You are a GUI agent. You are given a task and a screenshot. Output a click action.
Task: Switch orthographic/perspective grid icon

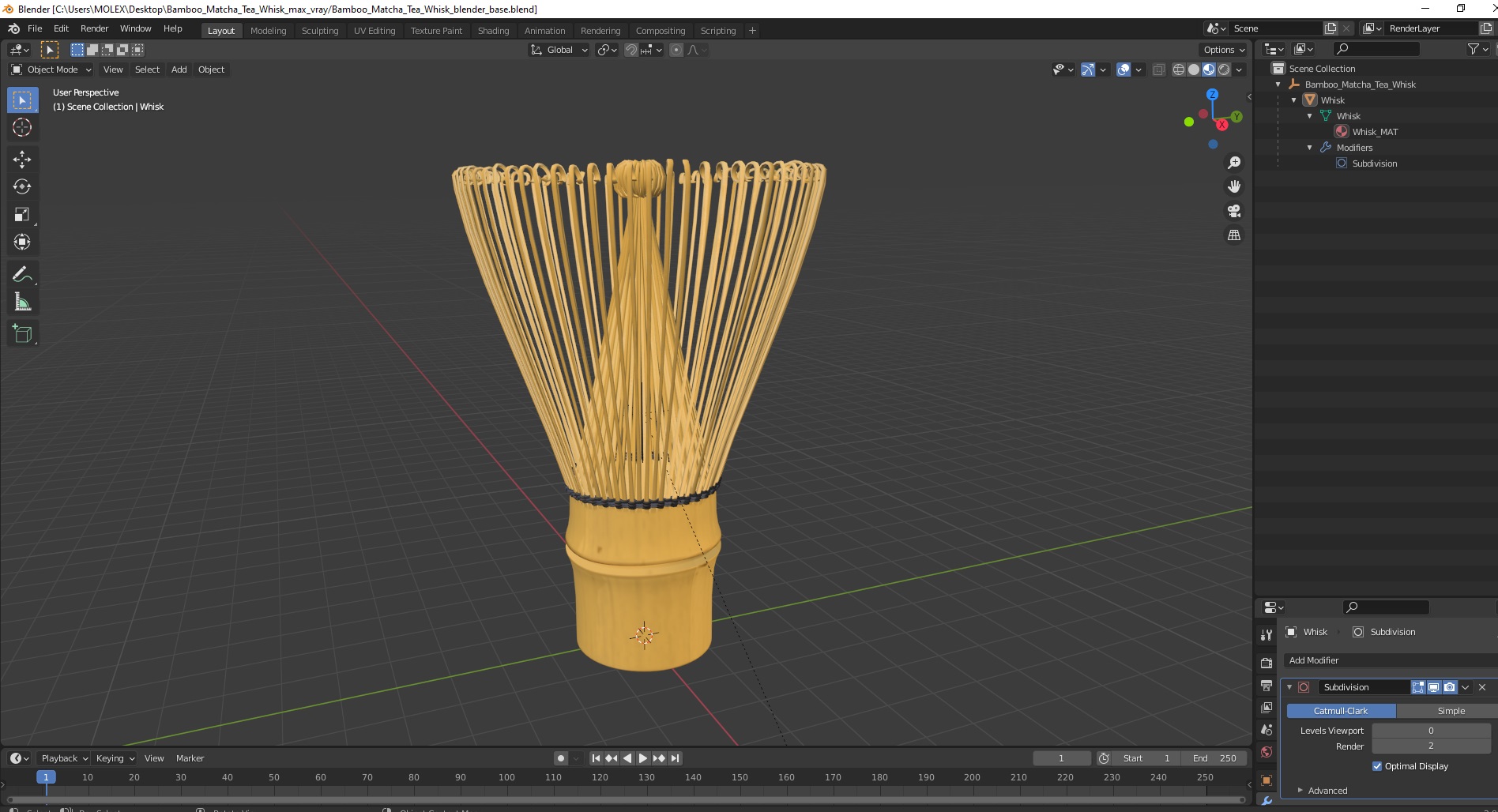(x=1233, y=235)
